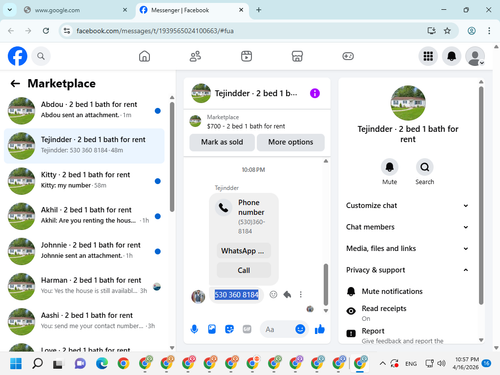Click the WhatsApp button in the phone card
This screenshot has width=500, height=375.
tap(244, 251)
